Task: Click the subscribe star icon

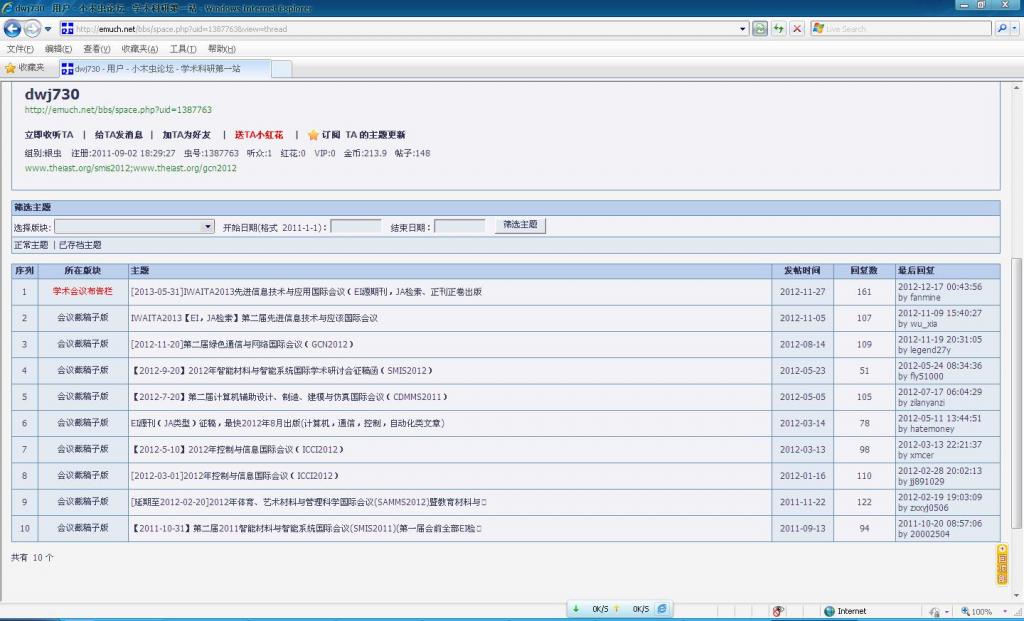Action: pyautogui.click(x=313, y=135)
